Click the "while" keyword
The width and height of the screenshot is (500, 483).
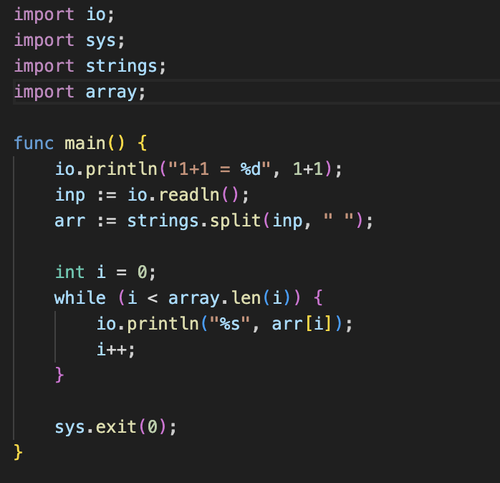(80, 298)
